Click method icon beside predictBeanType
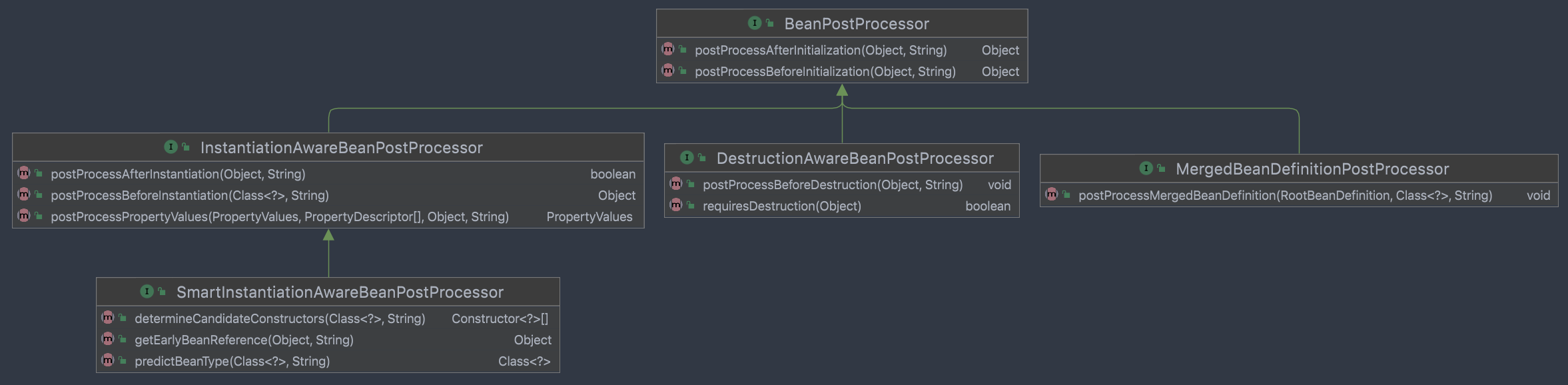1568x385 pixels. (107, 360)
